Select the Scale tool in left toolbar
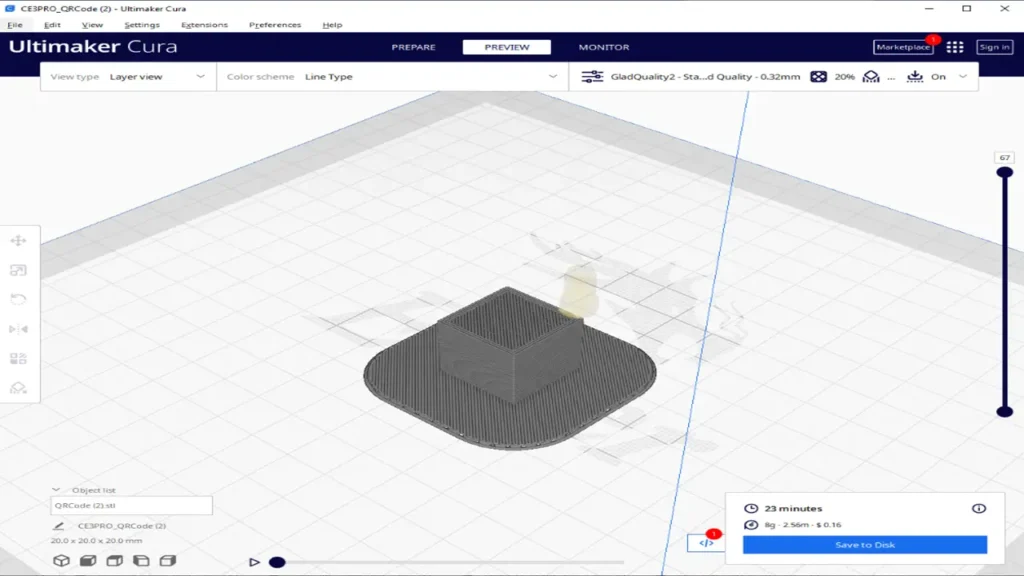 tap(18, 270)
